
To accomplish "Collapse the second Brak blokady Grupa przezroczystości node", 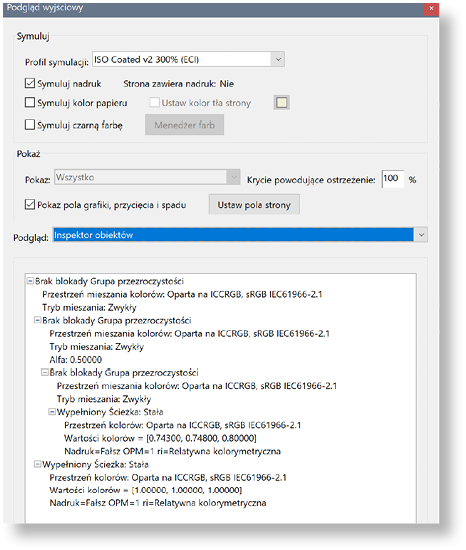I will tap(38, 320).
